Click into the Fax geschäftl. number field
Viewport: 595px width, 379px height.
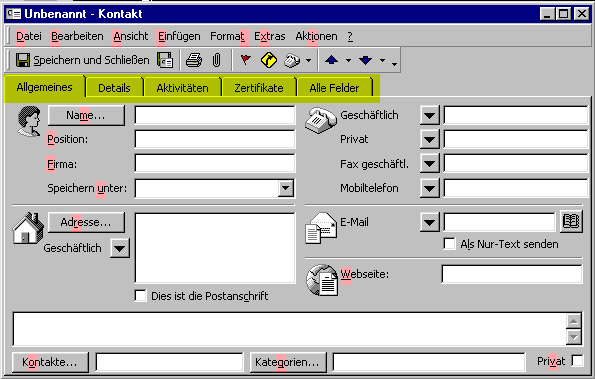pos(516,164)
